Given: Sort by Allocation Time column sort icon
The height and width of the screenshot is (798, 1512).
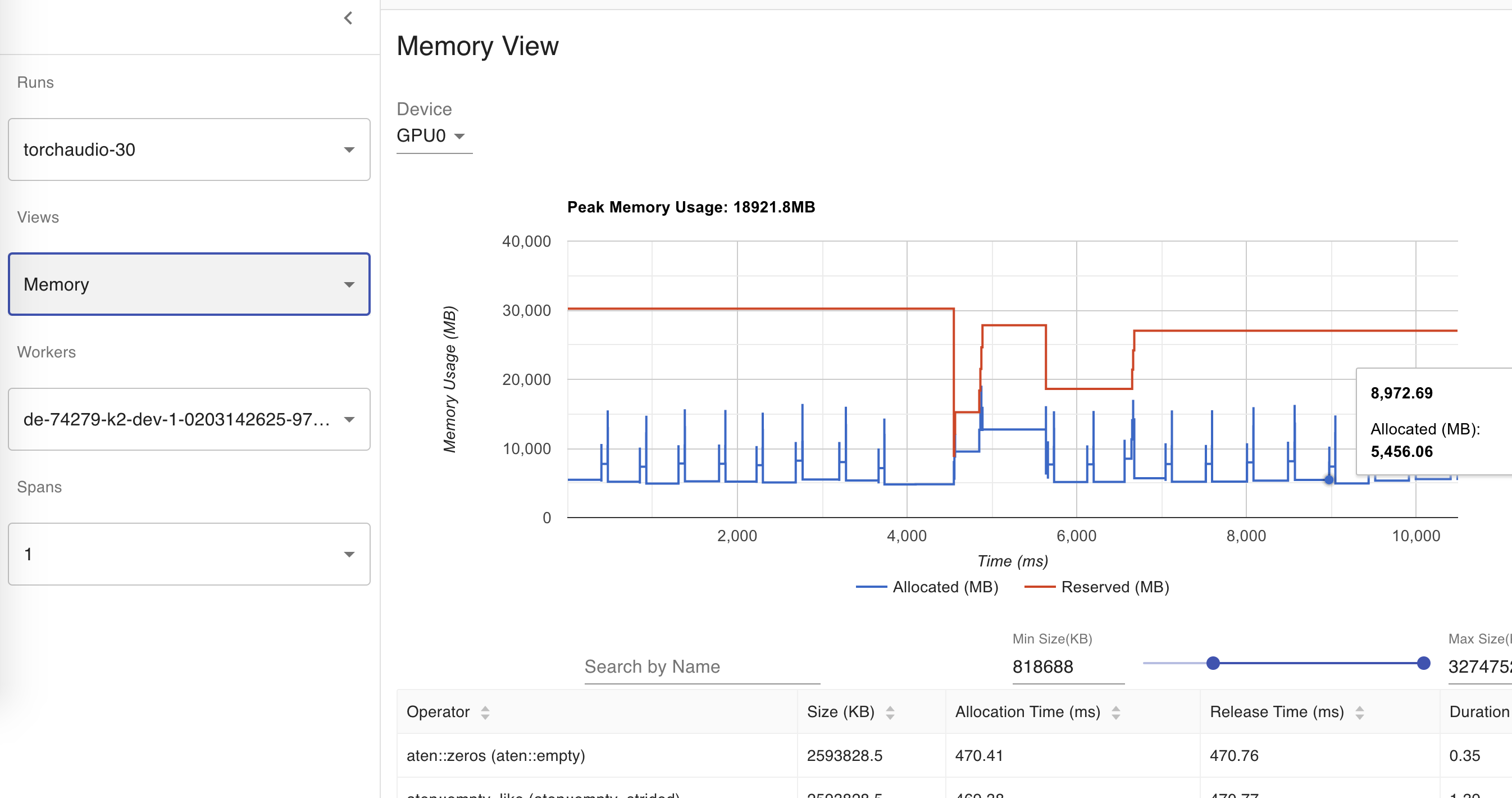Looking at the screenshot, I should click(x=1115, y=712).
